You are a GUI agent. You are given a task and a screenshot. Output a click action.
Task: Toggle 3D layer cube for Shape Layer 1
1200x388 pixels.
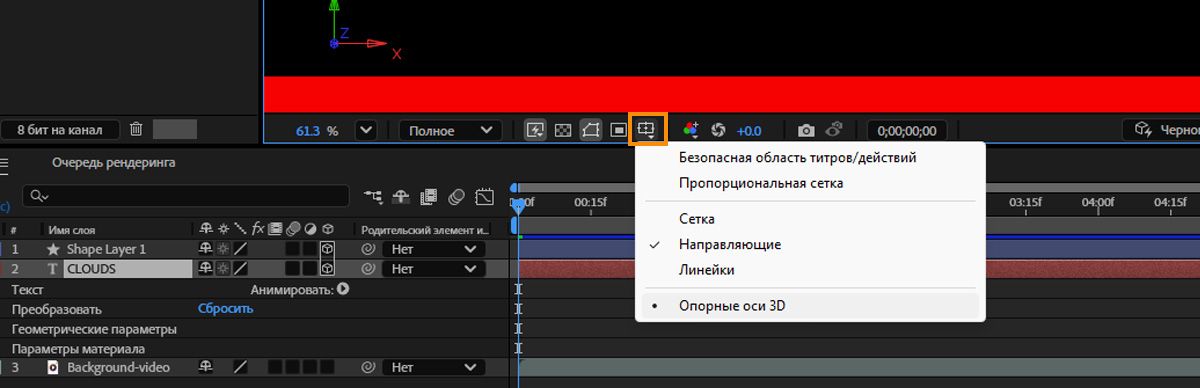(x=326, y=249)
